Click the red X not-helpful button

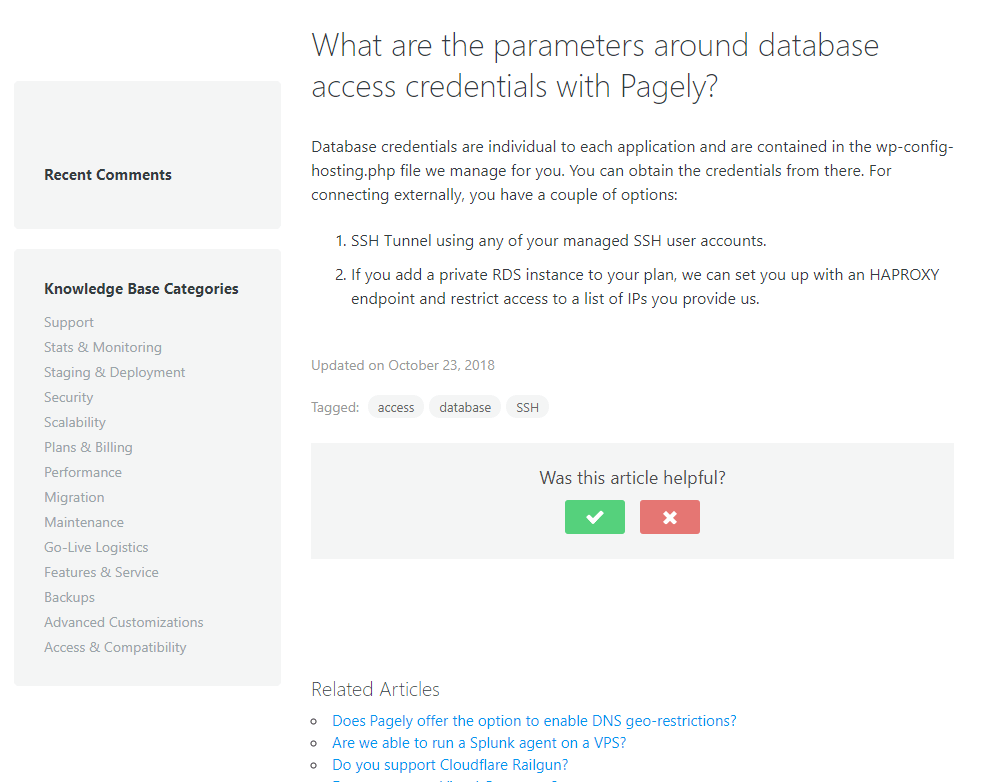[x=669, y=517]
